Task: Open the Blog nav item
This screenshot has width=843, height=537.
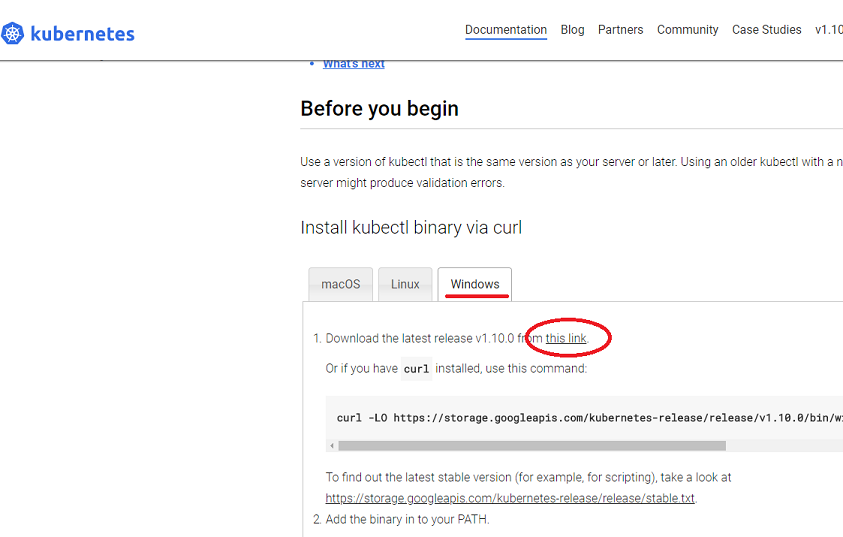Action: 573,30
